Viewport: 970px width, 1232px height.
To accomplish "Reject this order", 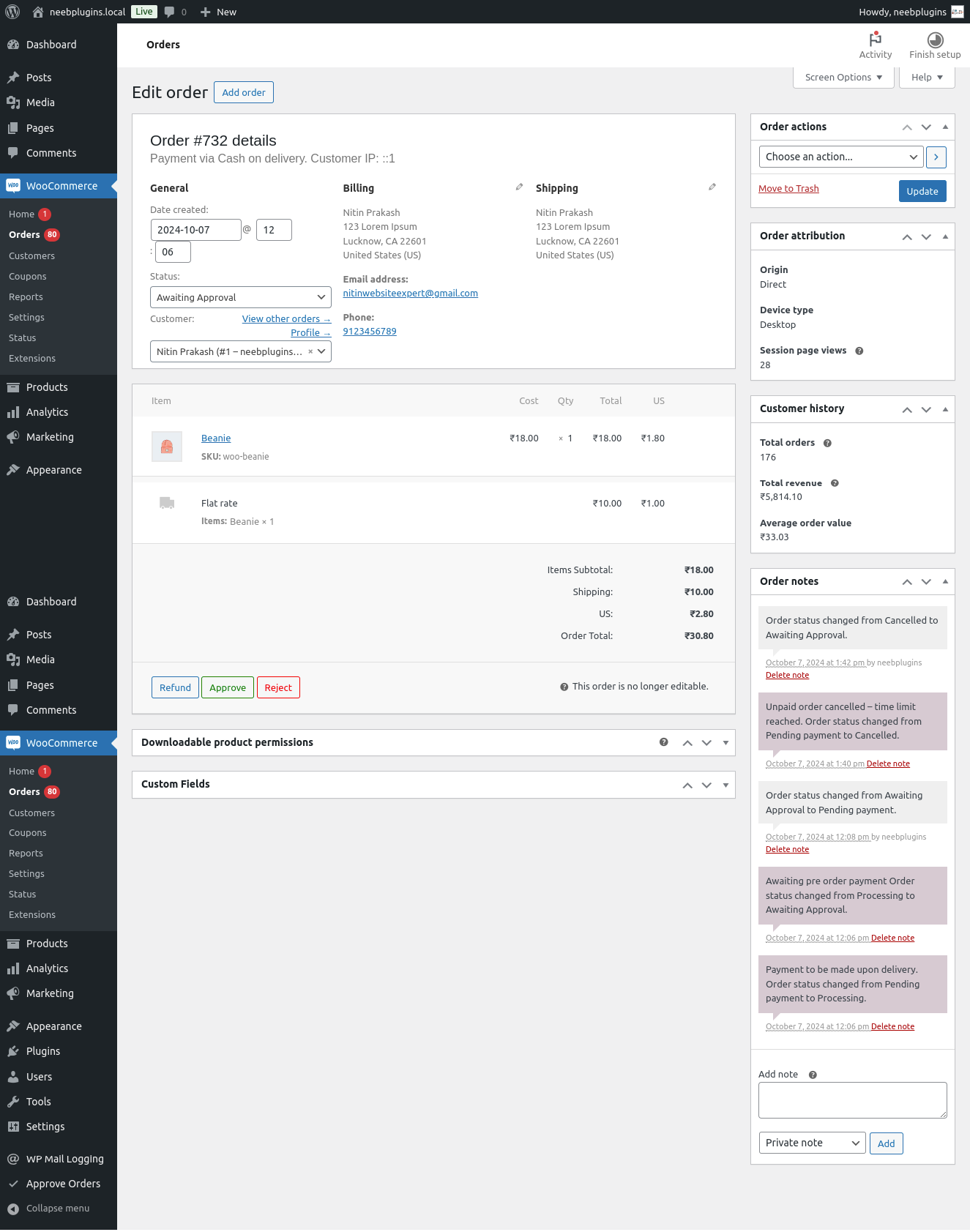I will [x=278, y=687].
